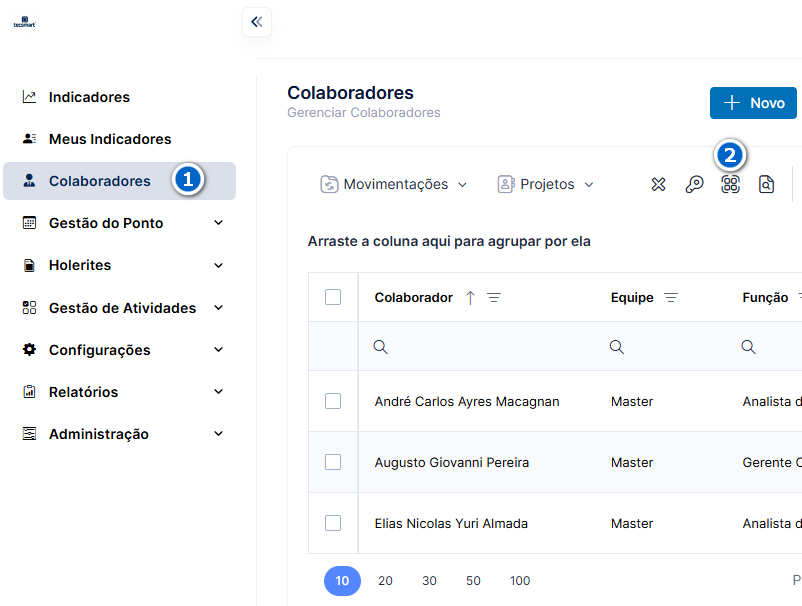This screenshot has width=802, height=606.
Task: Set page size to 100
Action: [x=520, y=580]
